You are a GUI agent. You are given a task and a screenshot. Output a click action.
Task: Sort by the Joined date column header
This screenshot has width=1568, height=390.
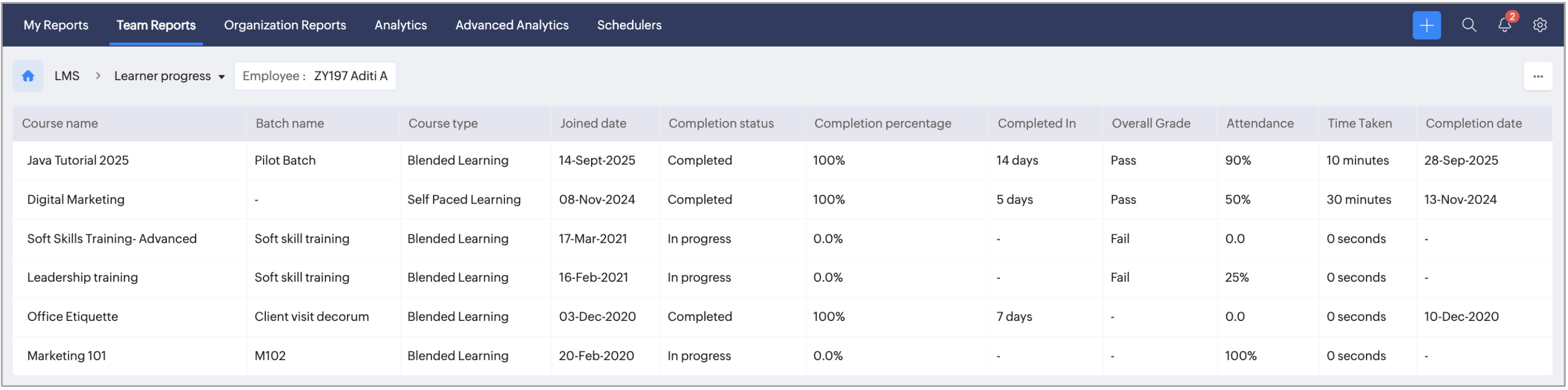tap(593, 123)
